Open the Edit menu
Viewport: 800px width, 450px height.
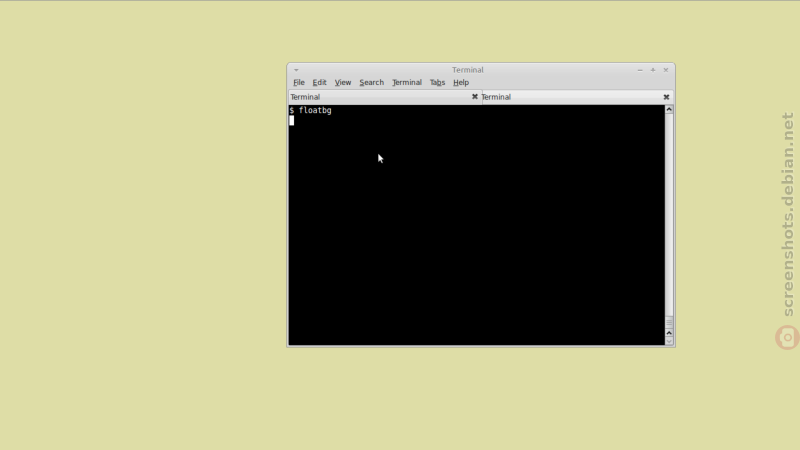click(x=319, y=82)
